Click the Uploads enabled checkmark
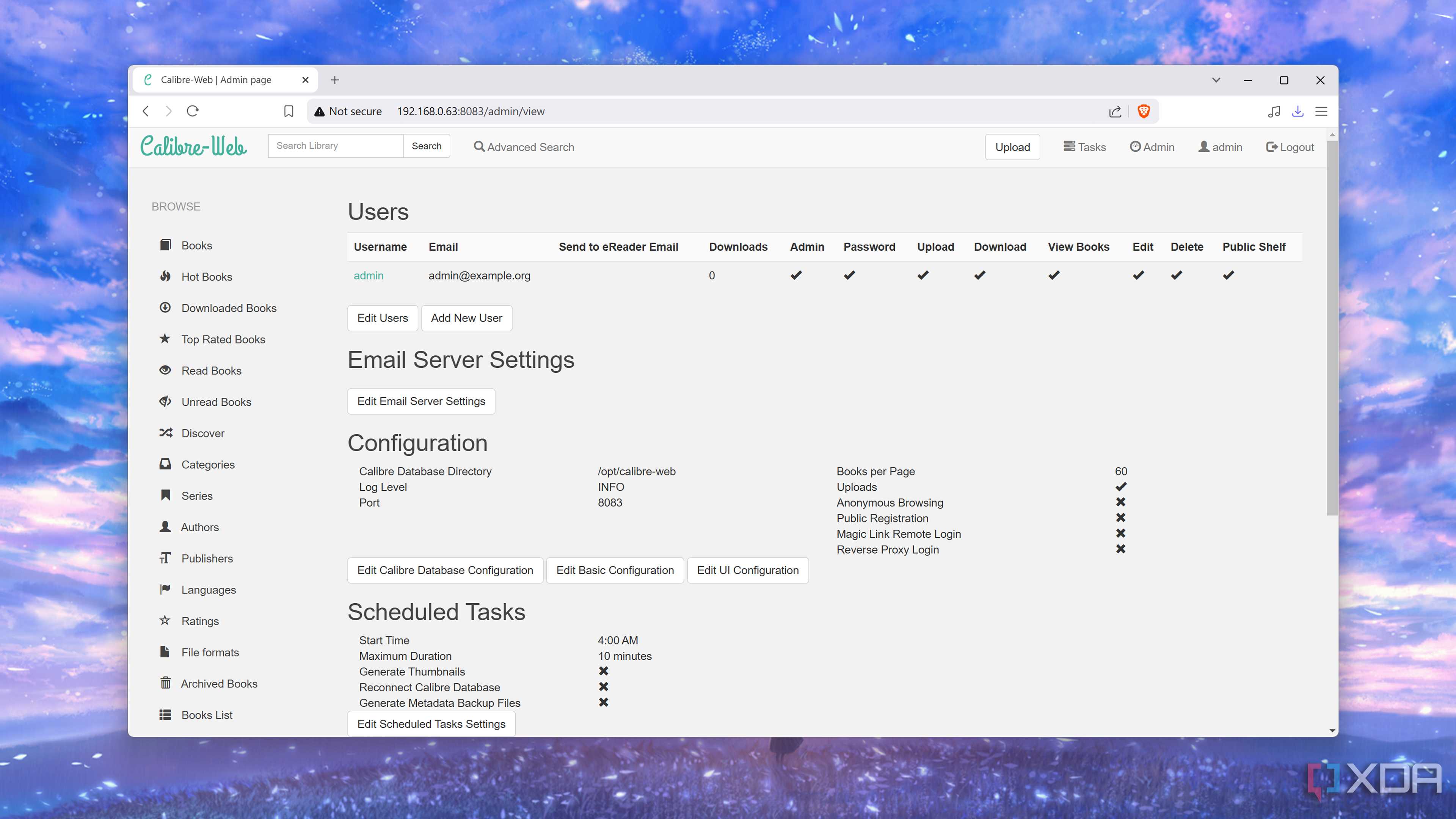Image resolution: width=1456 pixels, height=819 pixels. tap(1121, 486)
